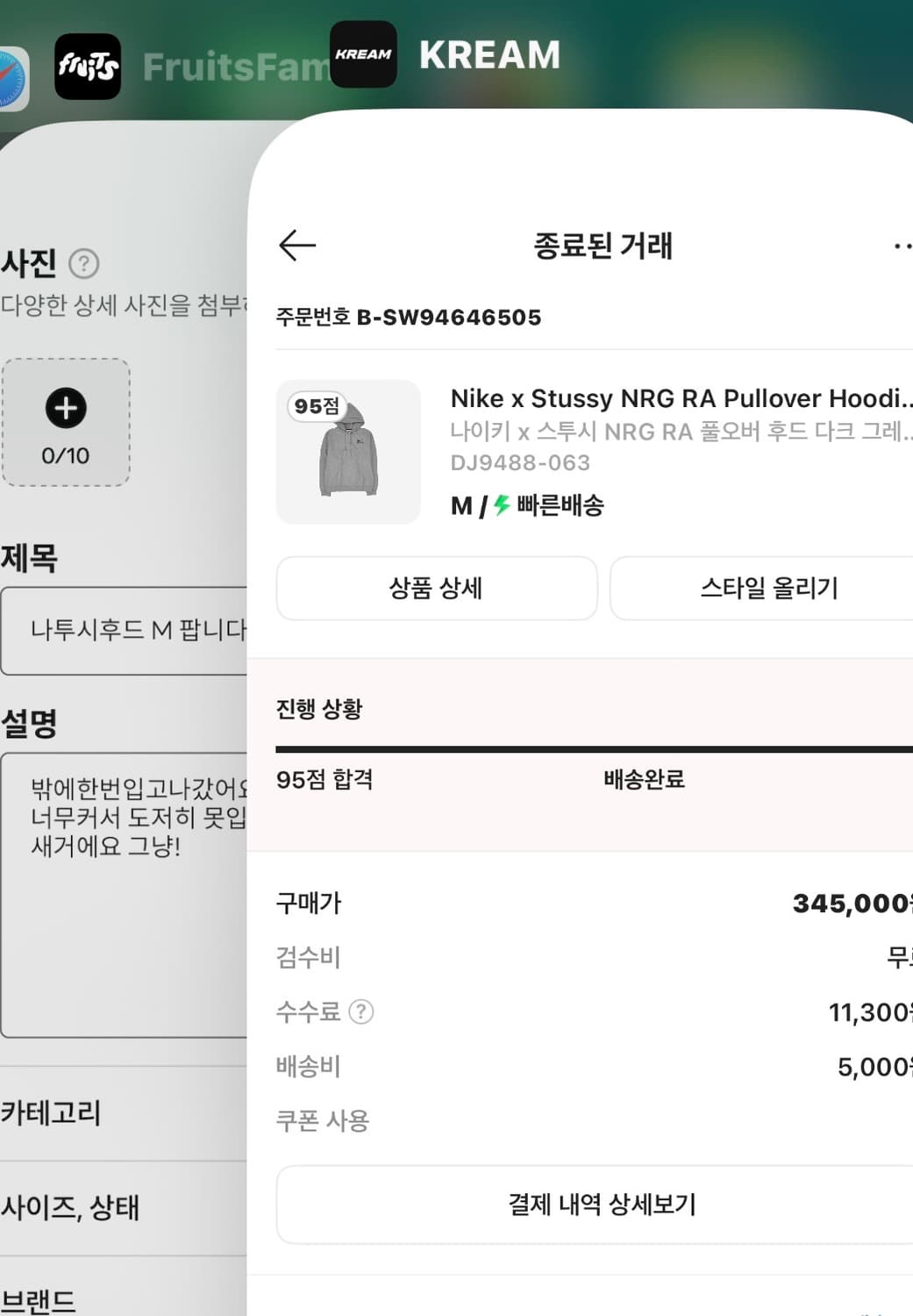Tap the question mark beside 수수료

(361, 1012)
